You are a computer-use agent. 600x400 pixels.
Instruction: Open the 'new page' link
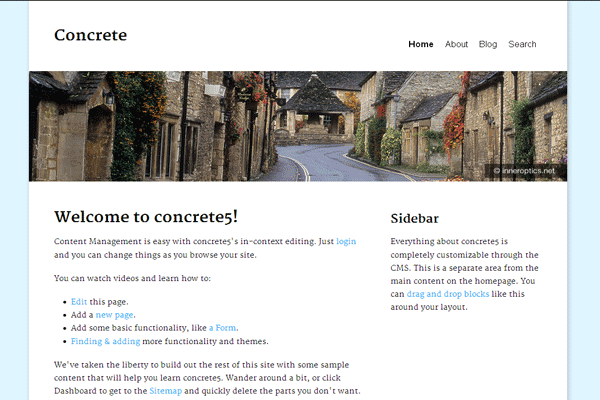tap(115, 314)
